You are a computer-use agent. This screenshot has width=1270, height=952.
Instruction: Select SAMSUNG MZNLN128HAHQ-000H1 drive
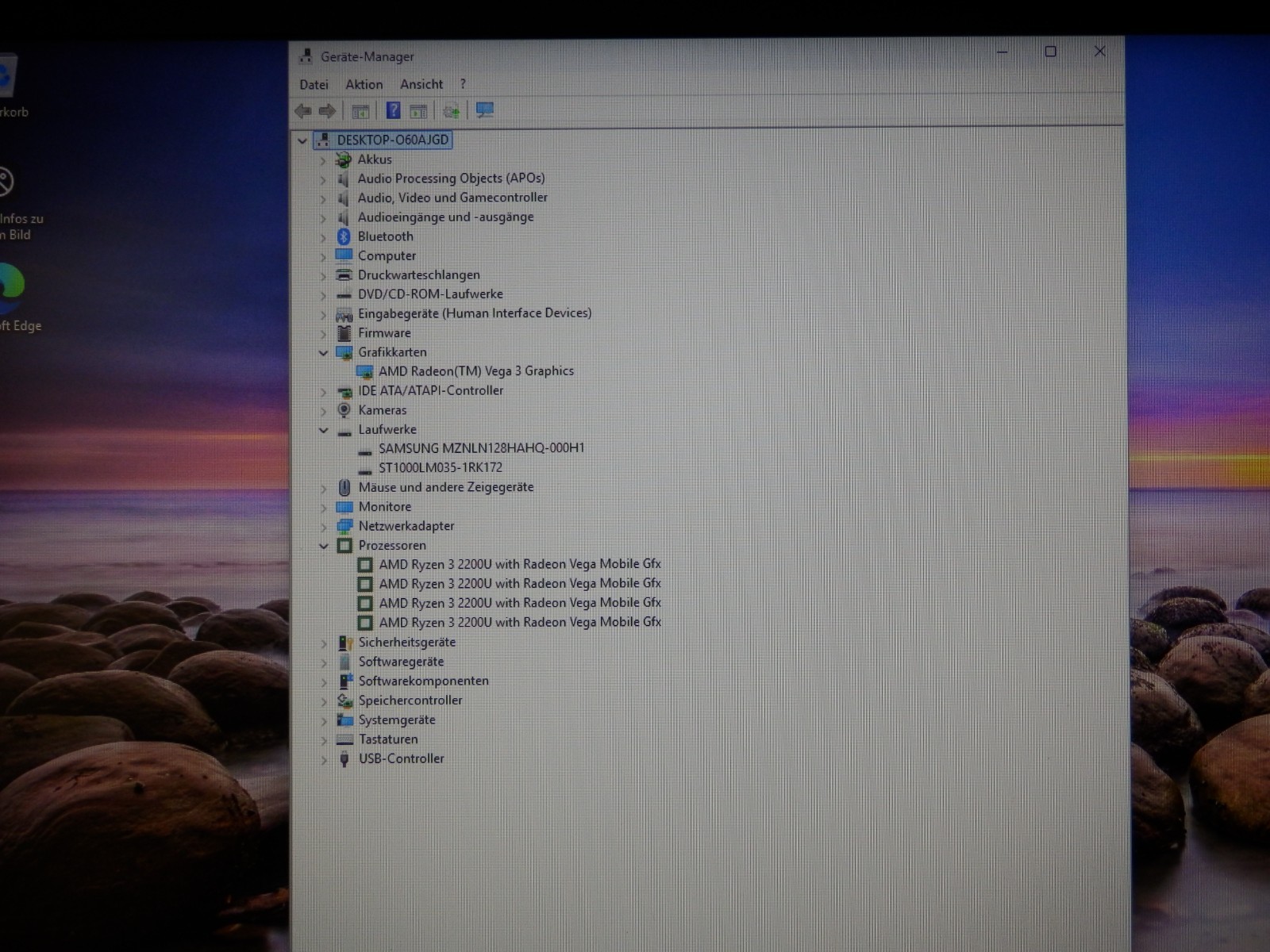[481, 448]
